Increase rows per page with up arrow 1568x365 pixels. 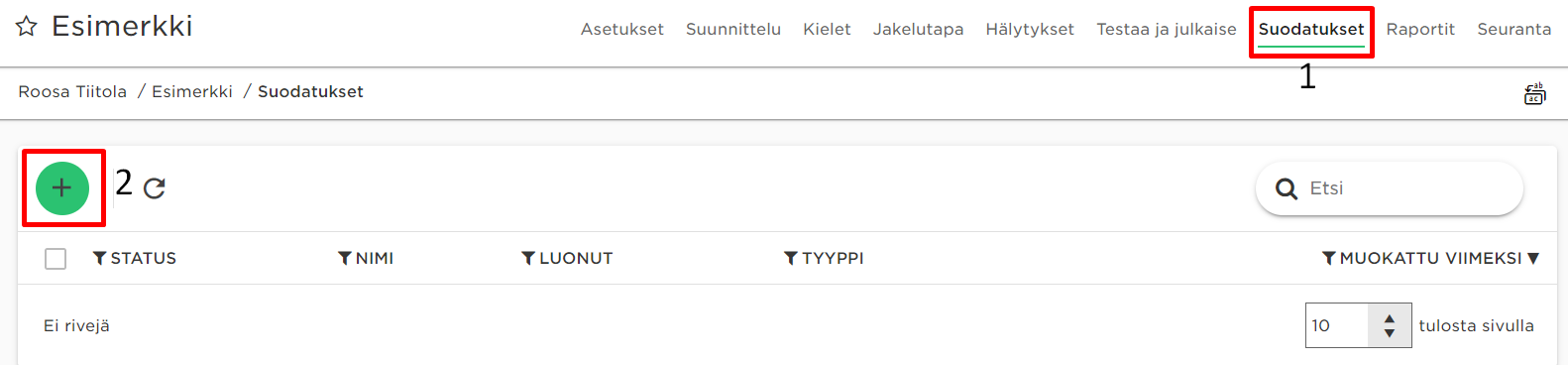coord(1390,318)
